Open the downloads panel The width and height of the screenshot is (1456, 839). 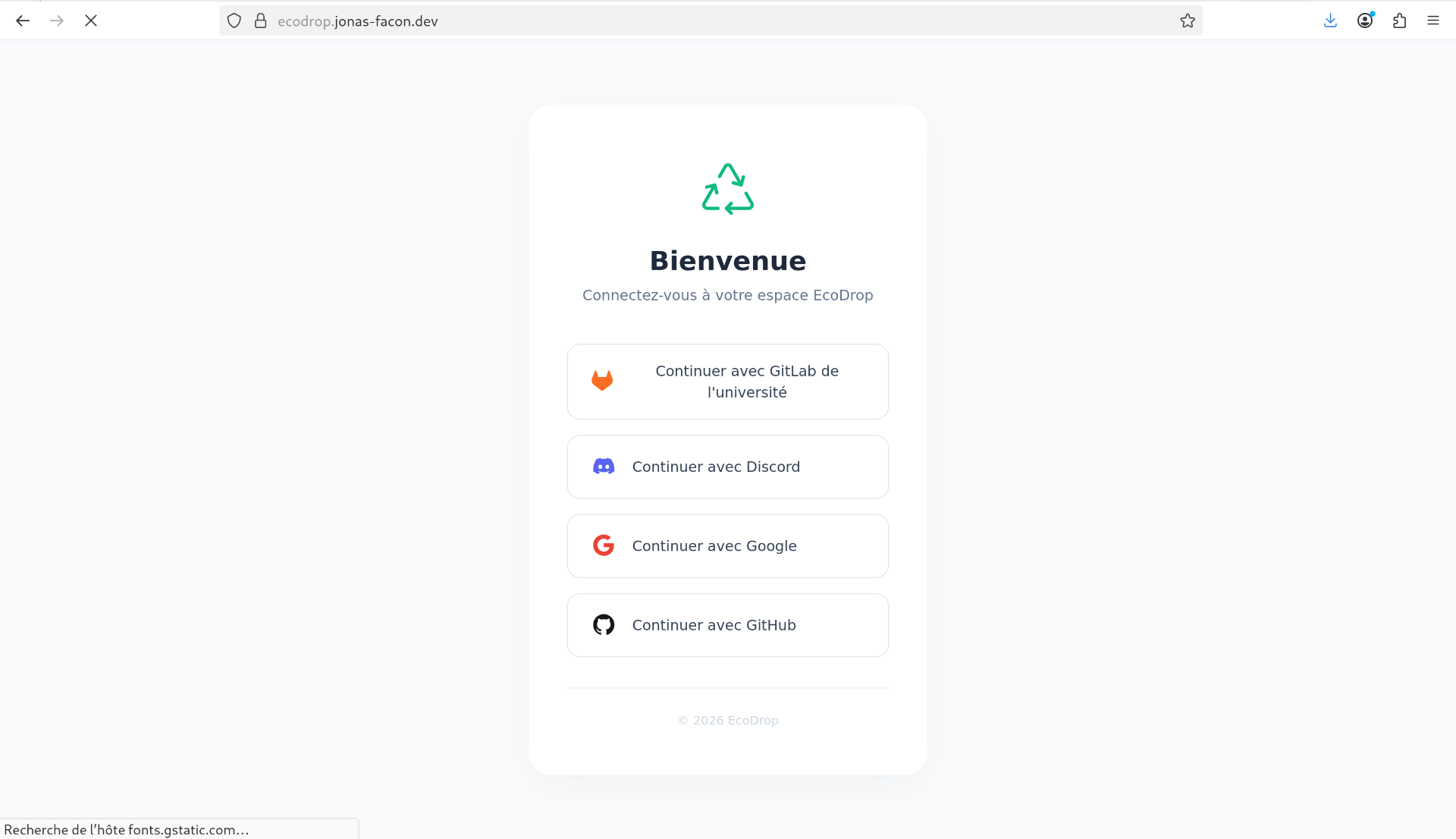[1330, 21]
